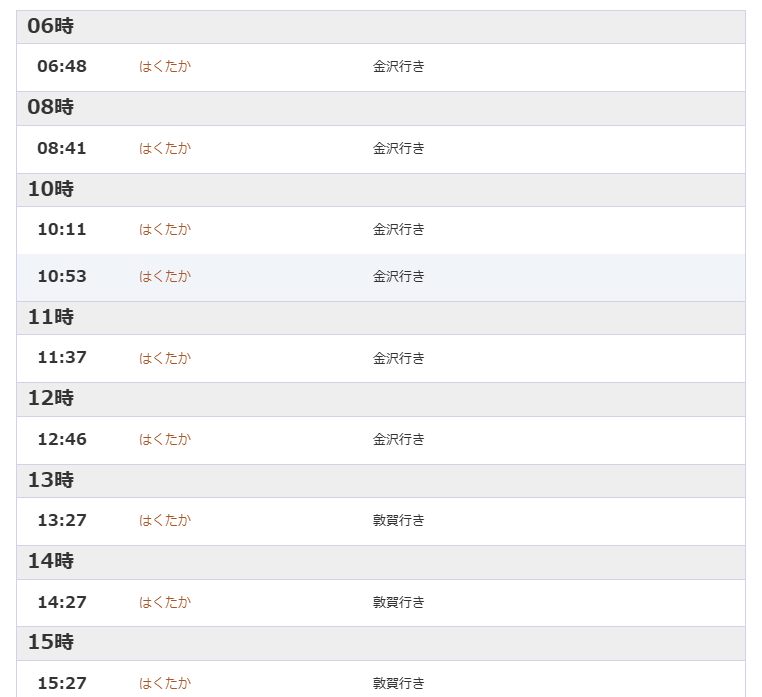Click 敦賀行き destination in the 14:27 row

(x=399, y=603)
